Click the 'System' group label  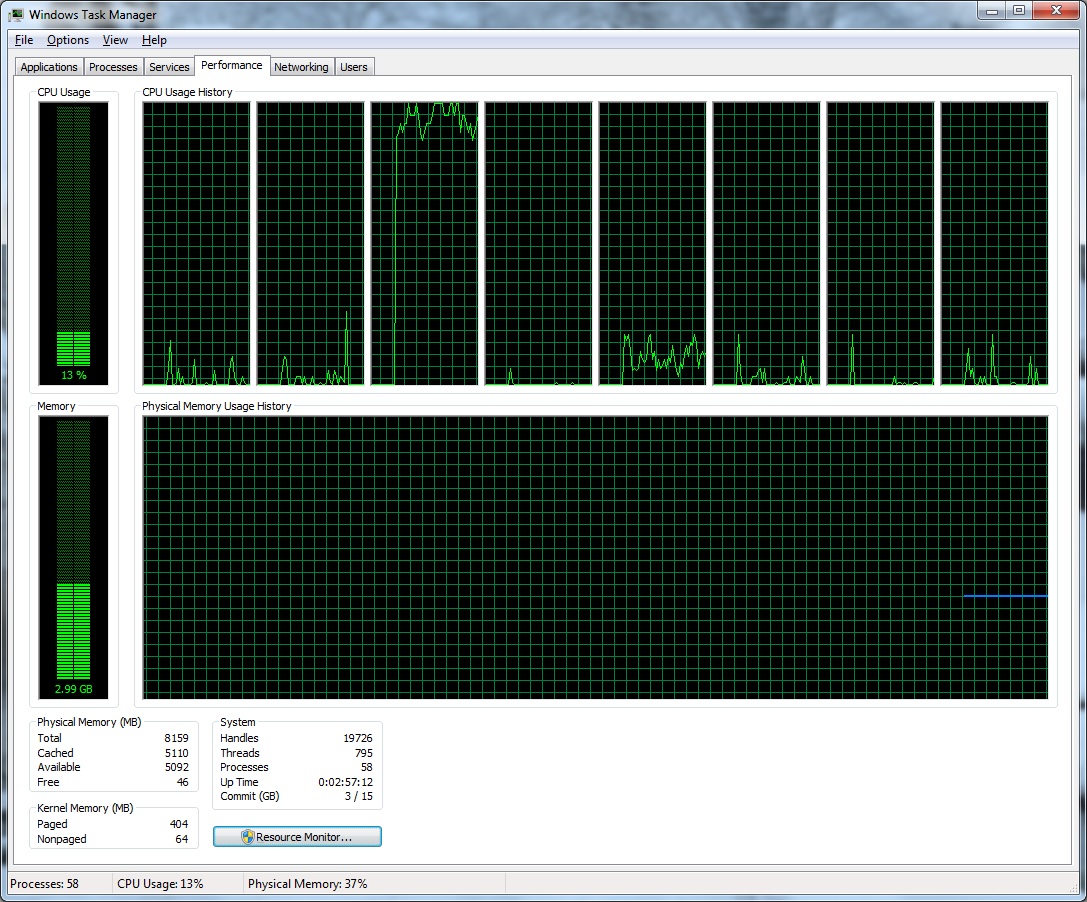tap(238, 722)
